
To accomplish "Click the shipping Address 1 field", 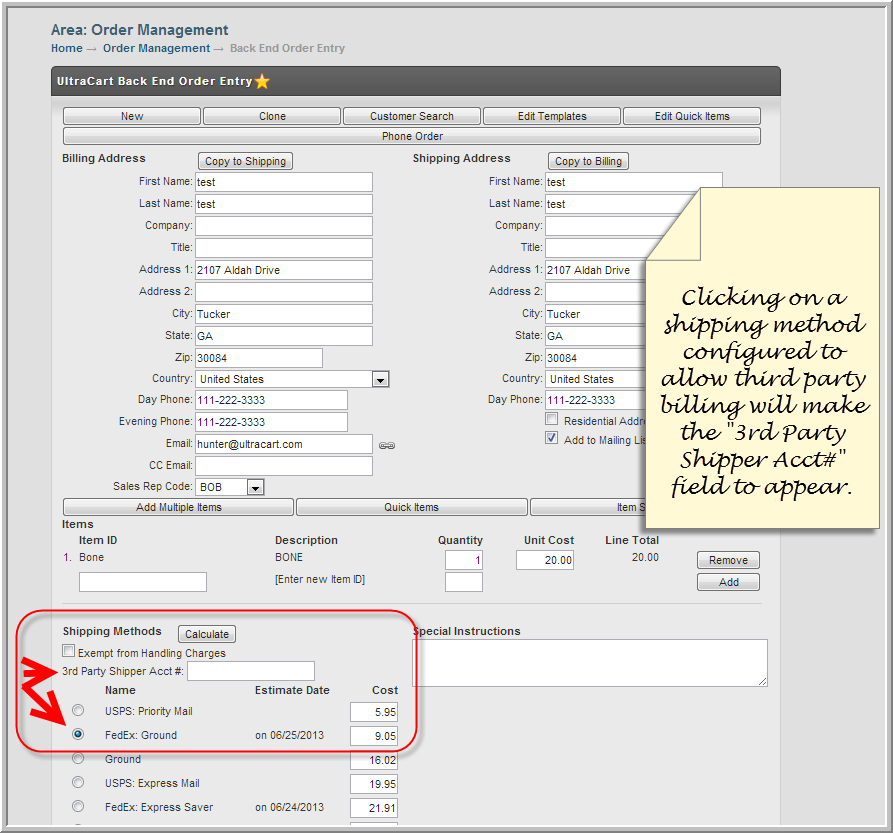I will [x=596, y=270].
